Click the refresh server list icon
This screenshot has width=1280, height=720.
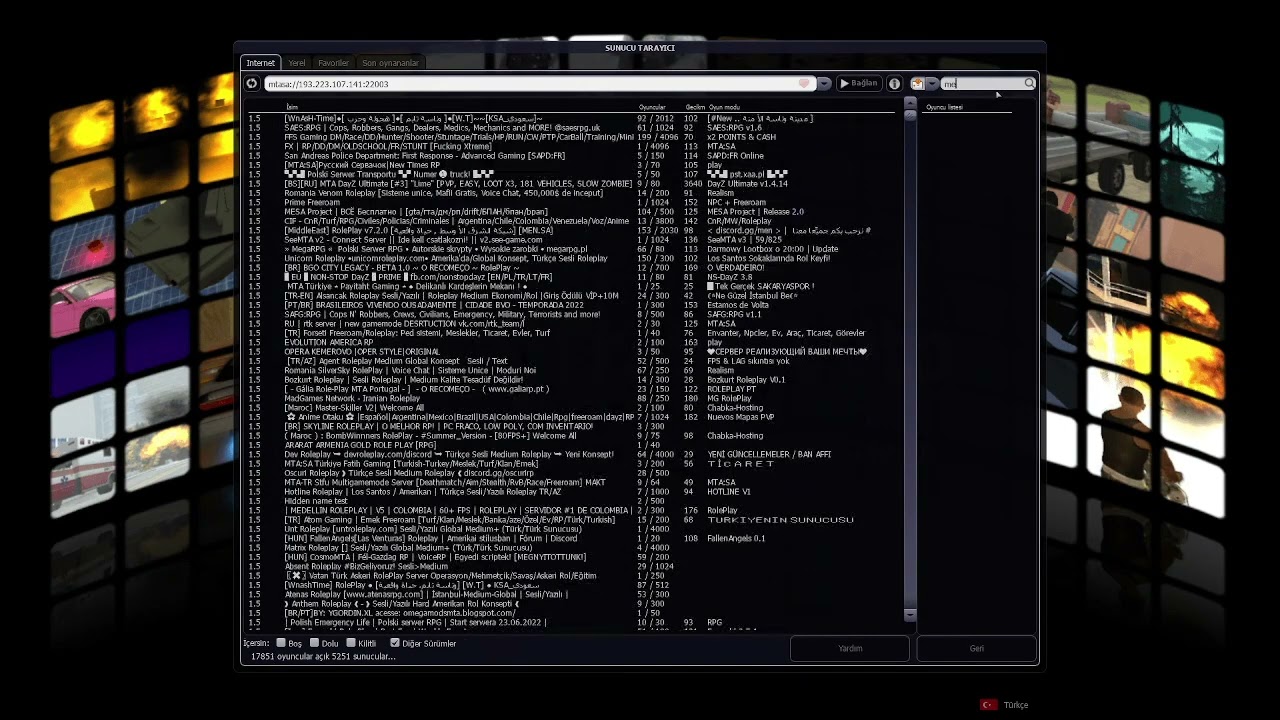[252, 84]
